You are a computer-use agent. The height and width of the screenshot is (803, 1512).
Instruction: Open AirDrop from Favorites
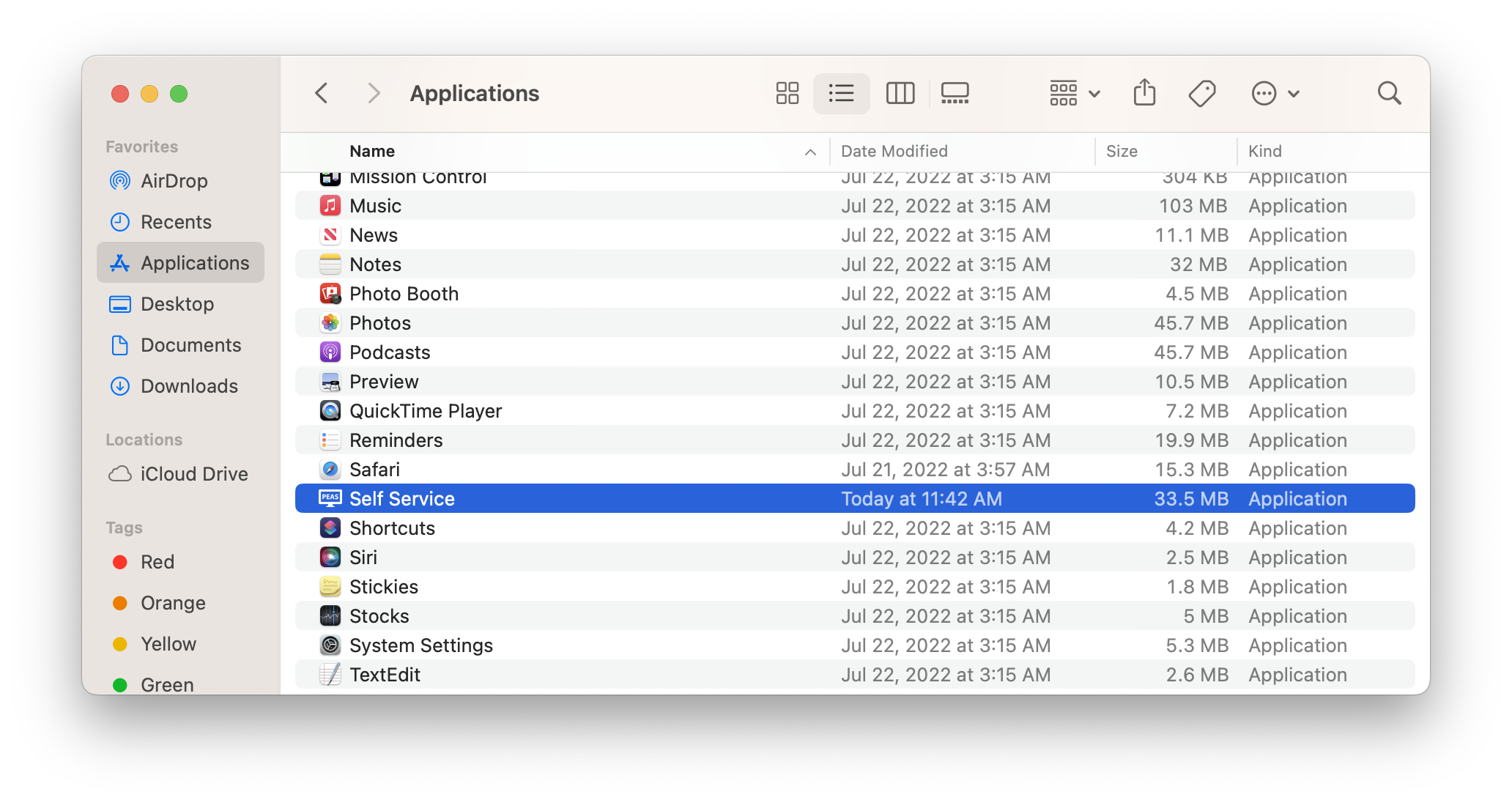click(174, 181)
